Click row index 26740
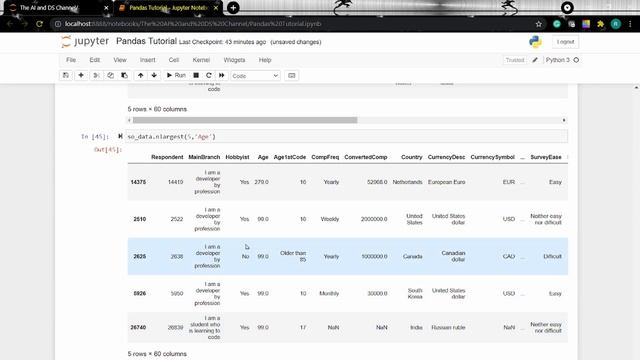640x360 pixels. 138,327
